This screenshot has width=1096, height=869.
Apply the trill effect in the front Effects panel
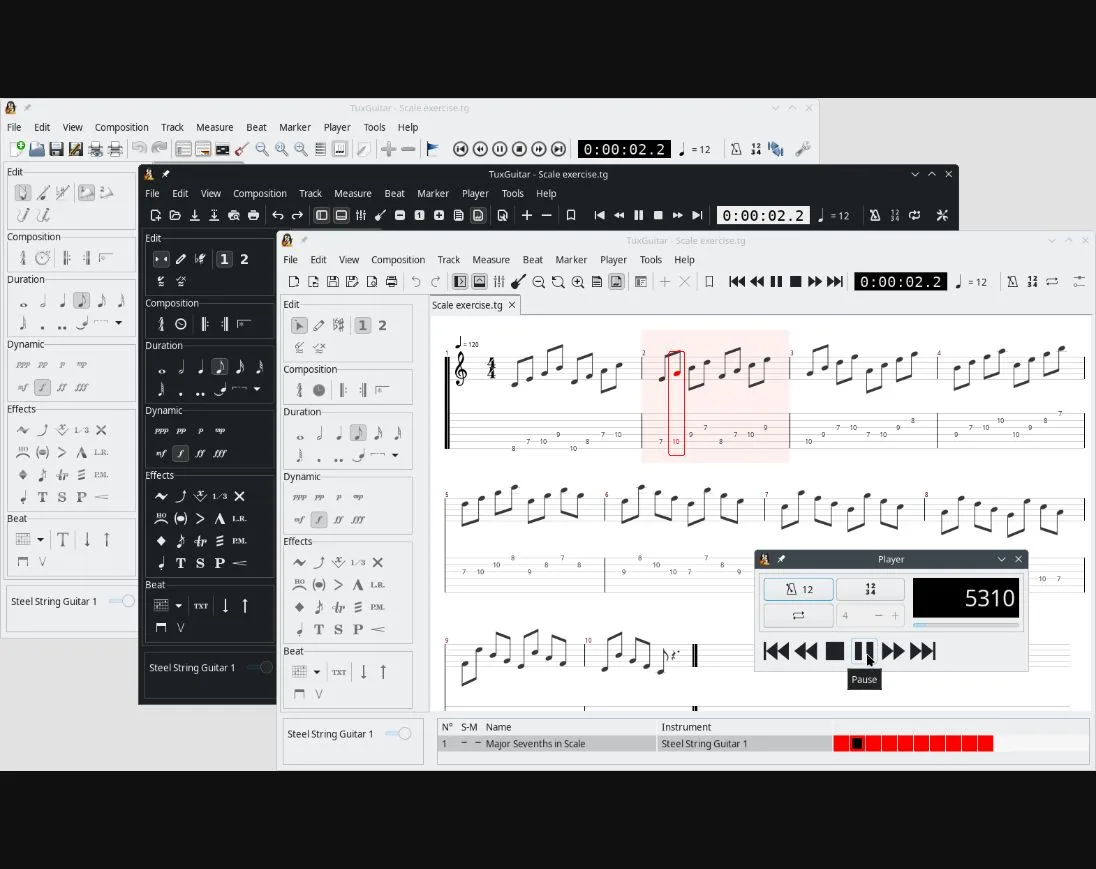point(338,607)
